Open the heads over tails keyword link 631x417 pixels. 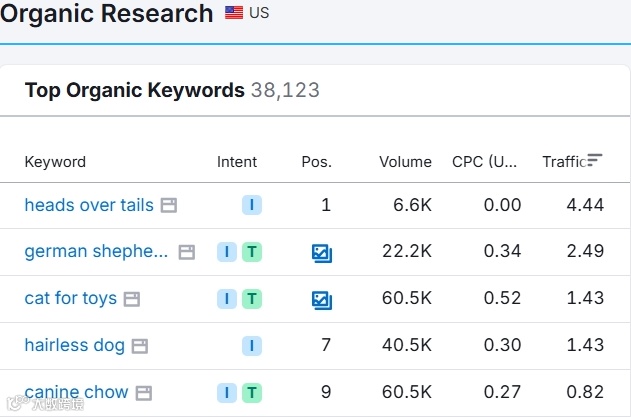click(89, 205)
